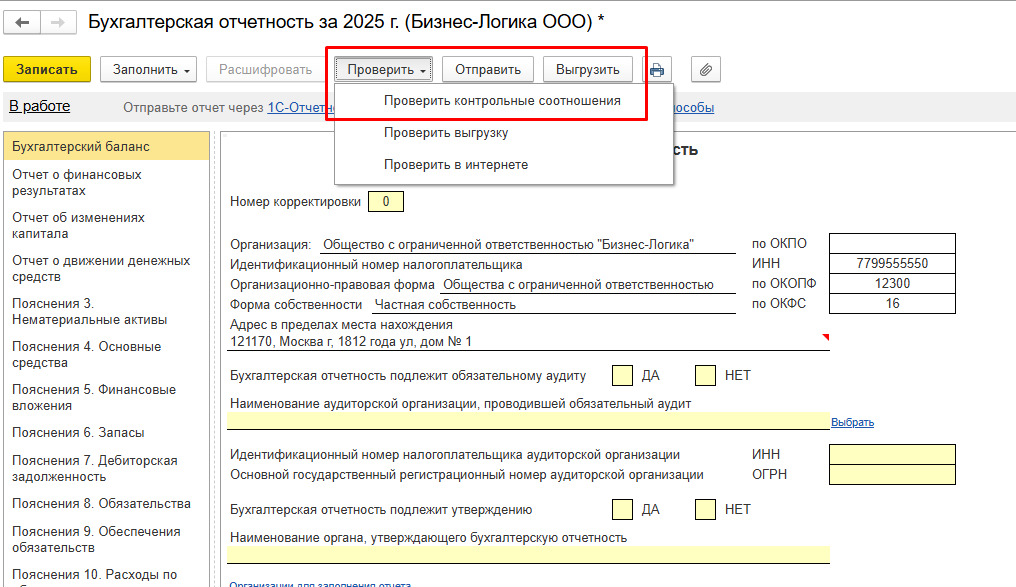
Task: Open Отчет о финансовых результатах section
Action: pos(76,183)
